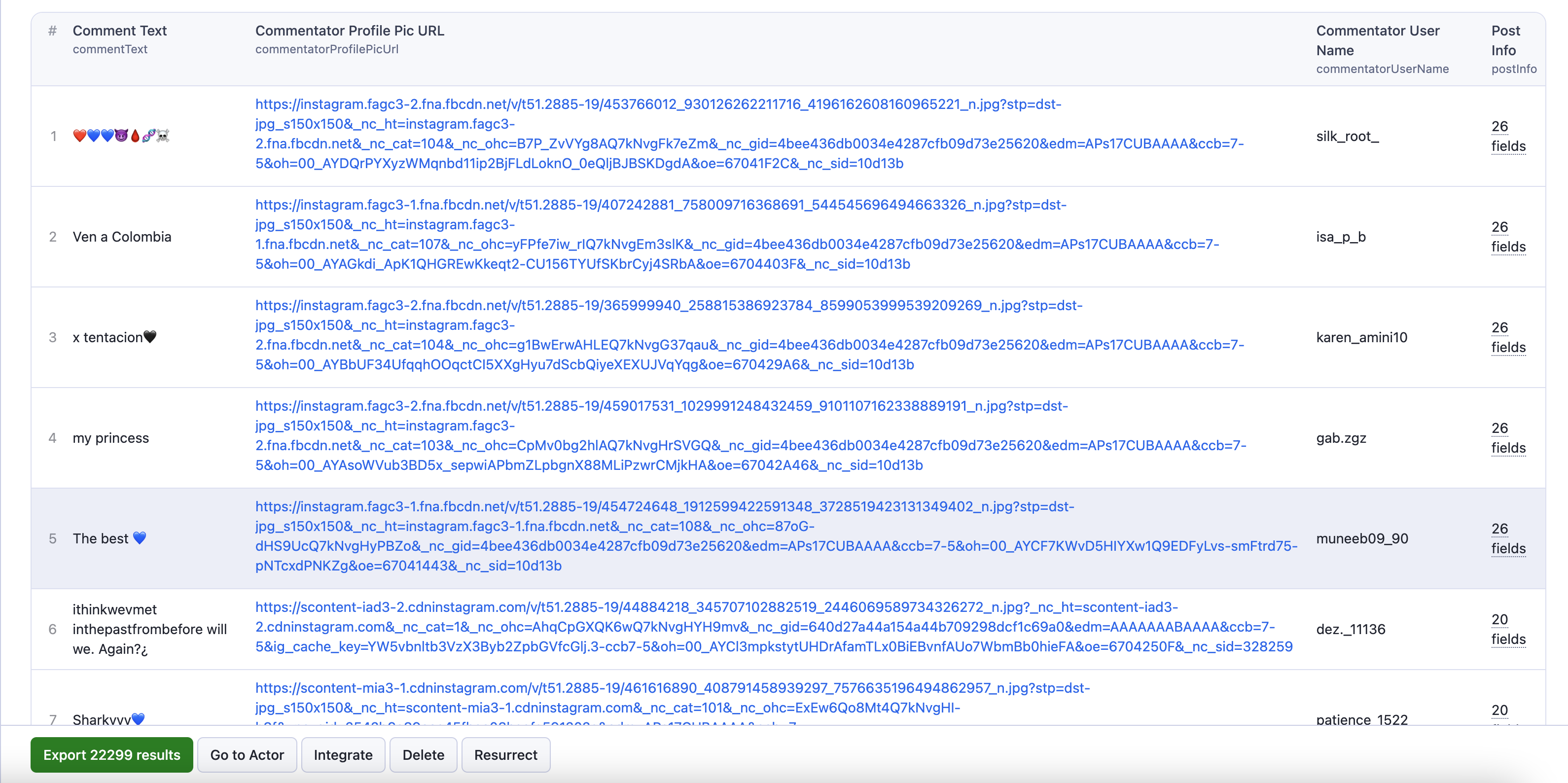This screenshot has height=783, width=1568.
Task: Select the row containing The best comment
Action: 109,538
